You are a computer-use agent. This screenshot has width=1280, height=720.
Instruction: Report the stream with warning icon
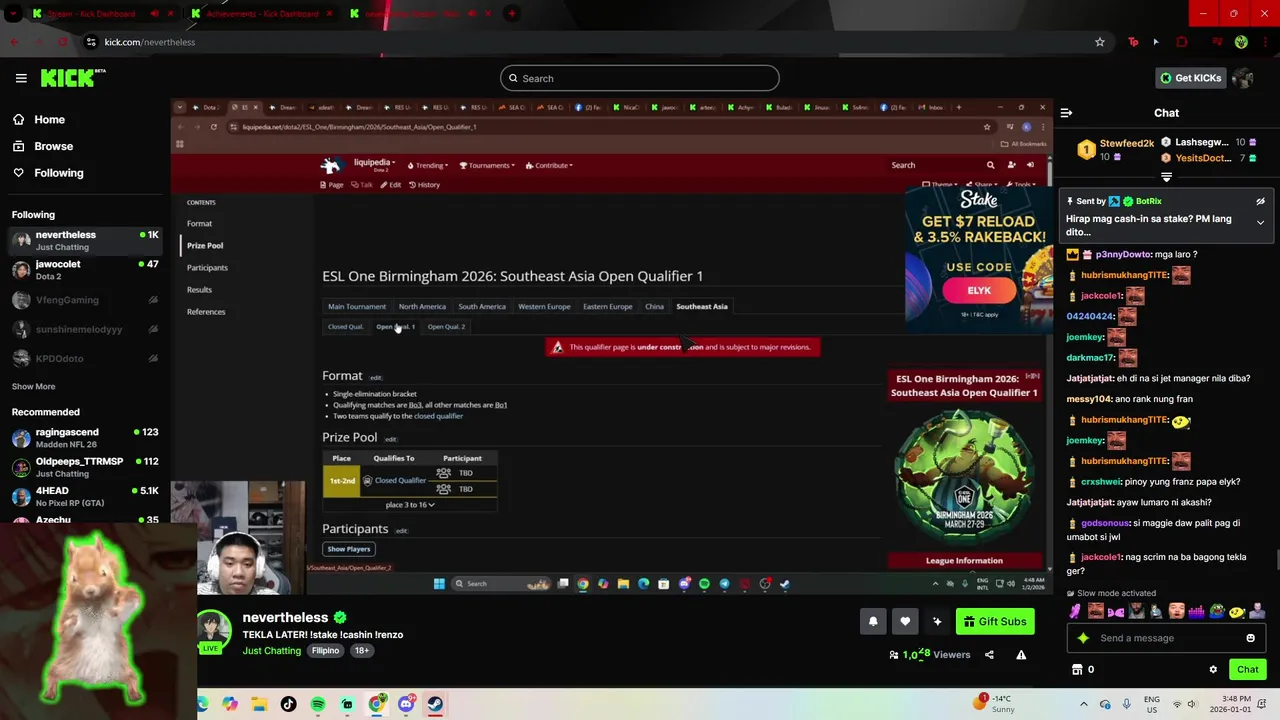pos(1021,655)
